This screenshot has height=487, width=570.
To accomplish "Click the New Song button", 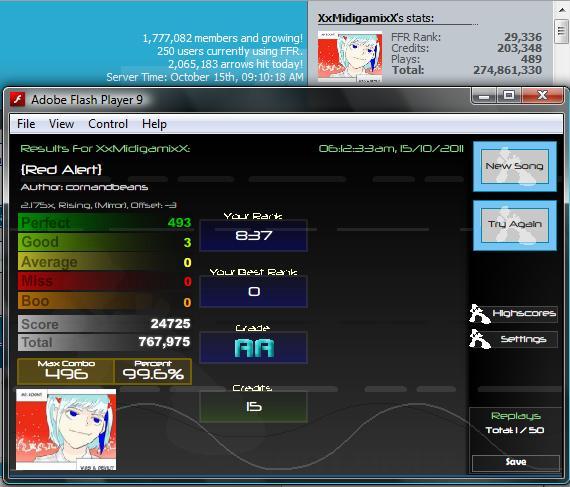I will (x=515, y=166).
